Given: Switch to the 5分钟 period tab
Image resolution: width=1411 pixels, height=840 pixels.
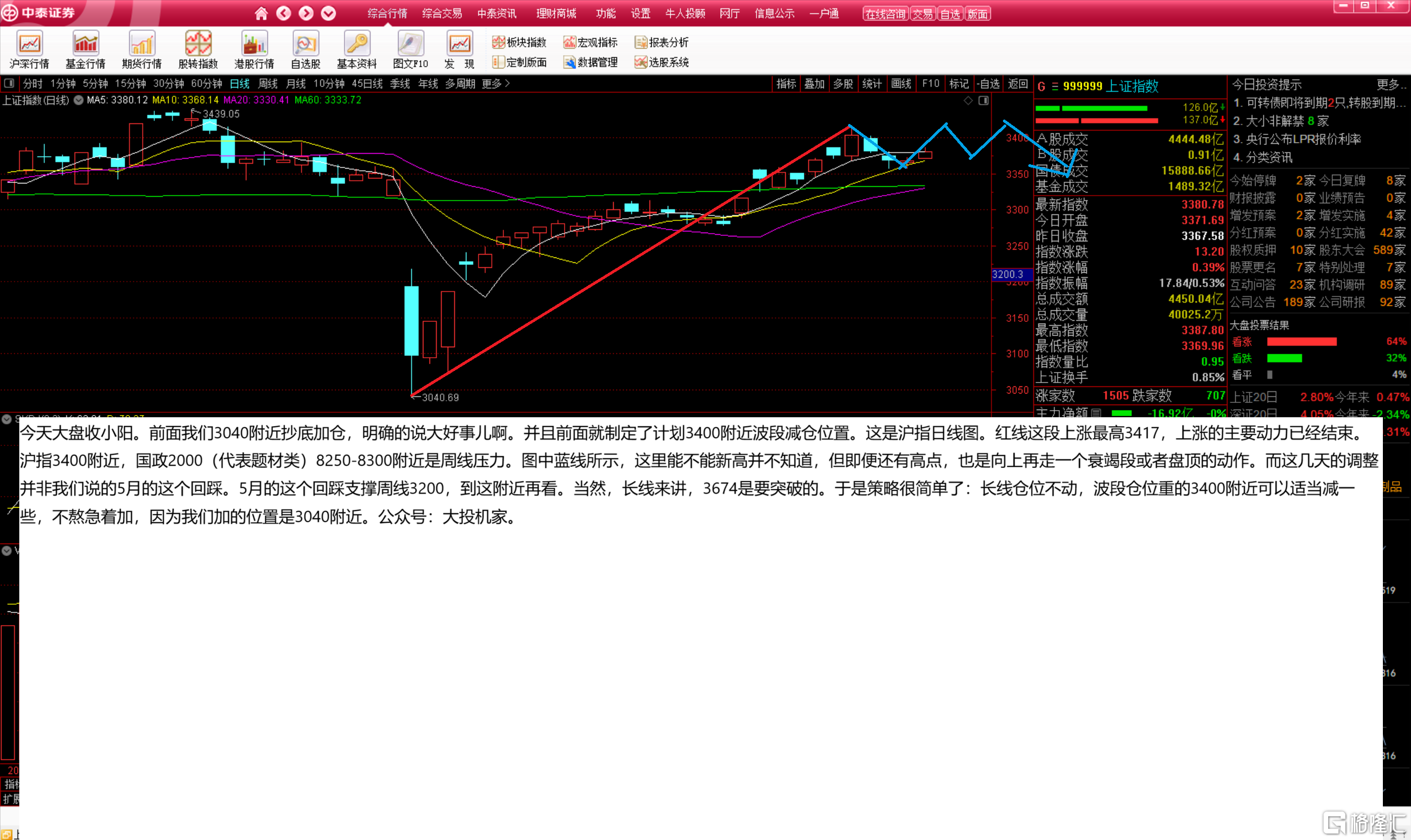Looking at the screenshot, I should point(95,84).
